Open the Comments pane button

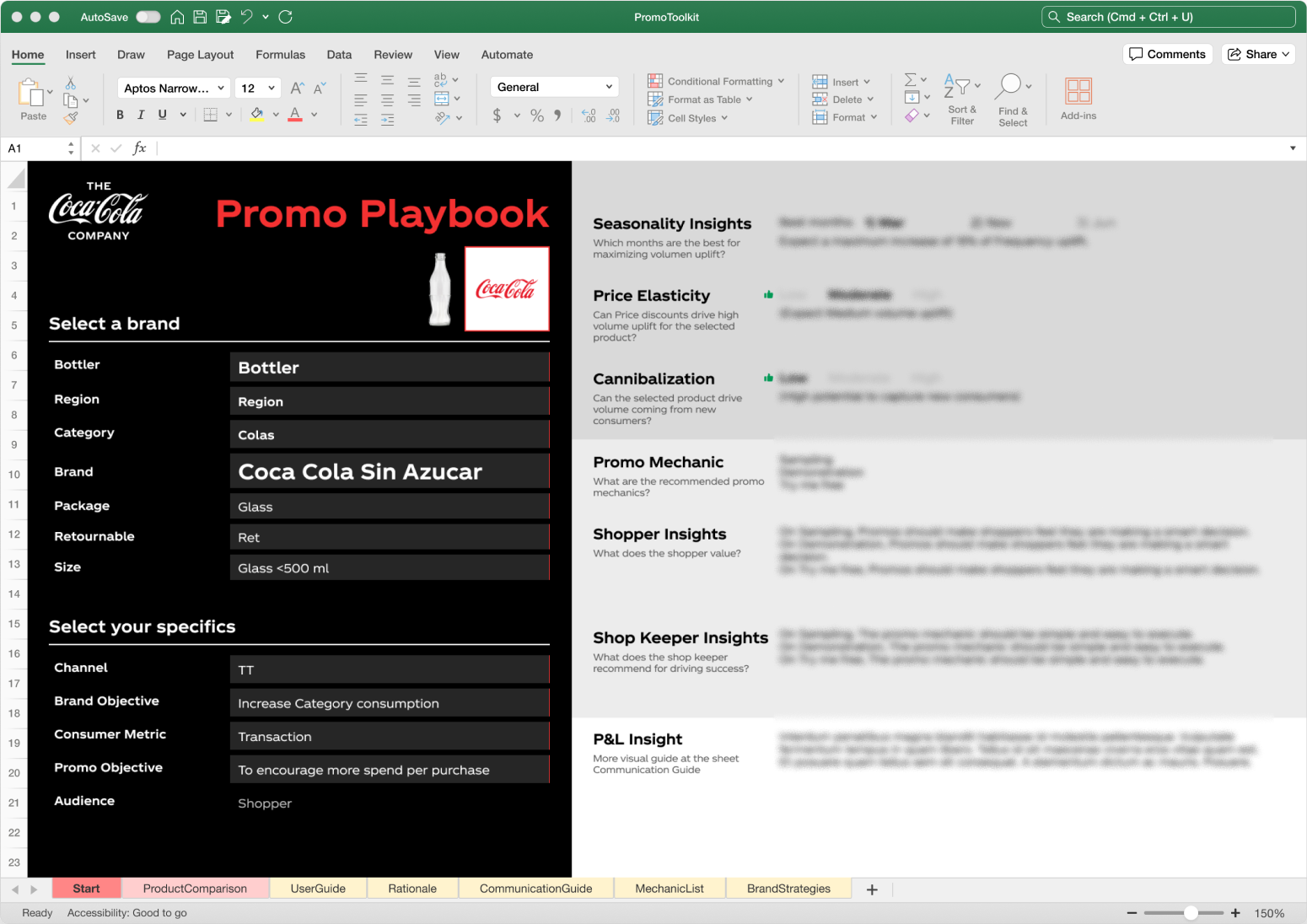click(x=1167, y=54)
